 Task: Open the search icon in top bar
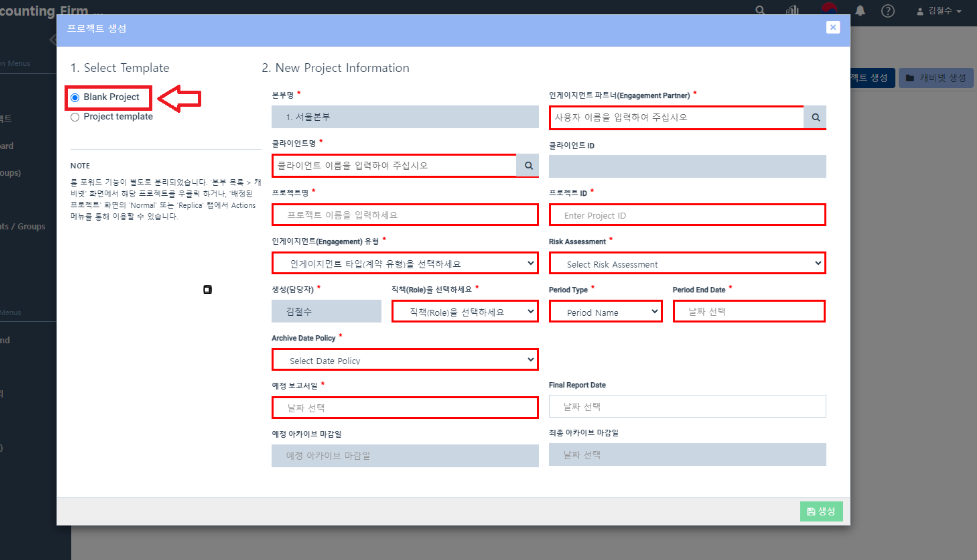click(x=760, y=11)
